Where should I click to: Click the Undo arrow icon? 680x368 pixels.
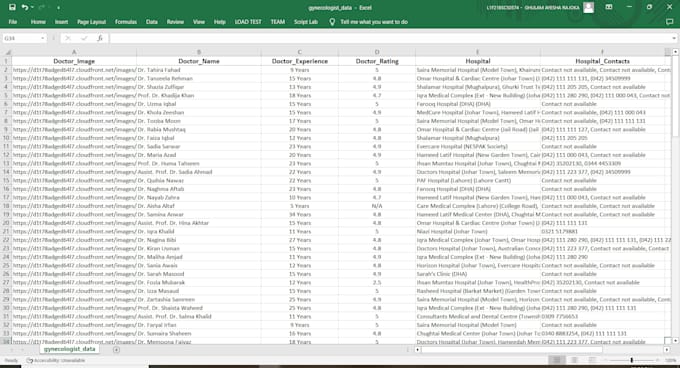[25, 7]
